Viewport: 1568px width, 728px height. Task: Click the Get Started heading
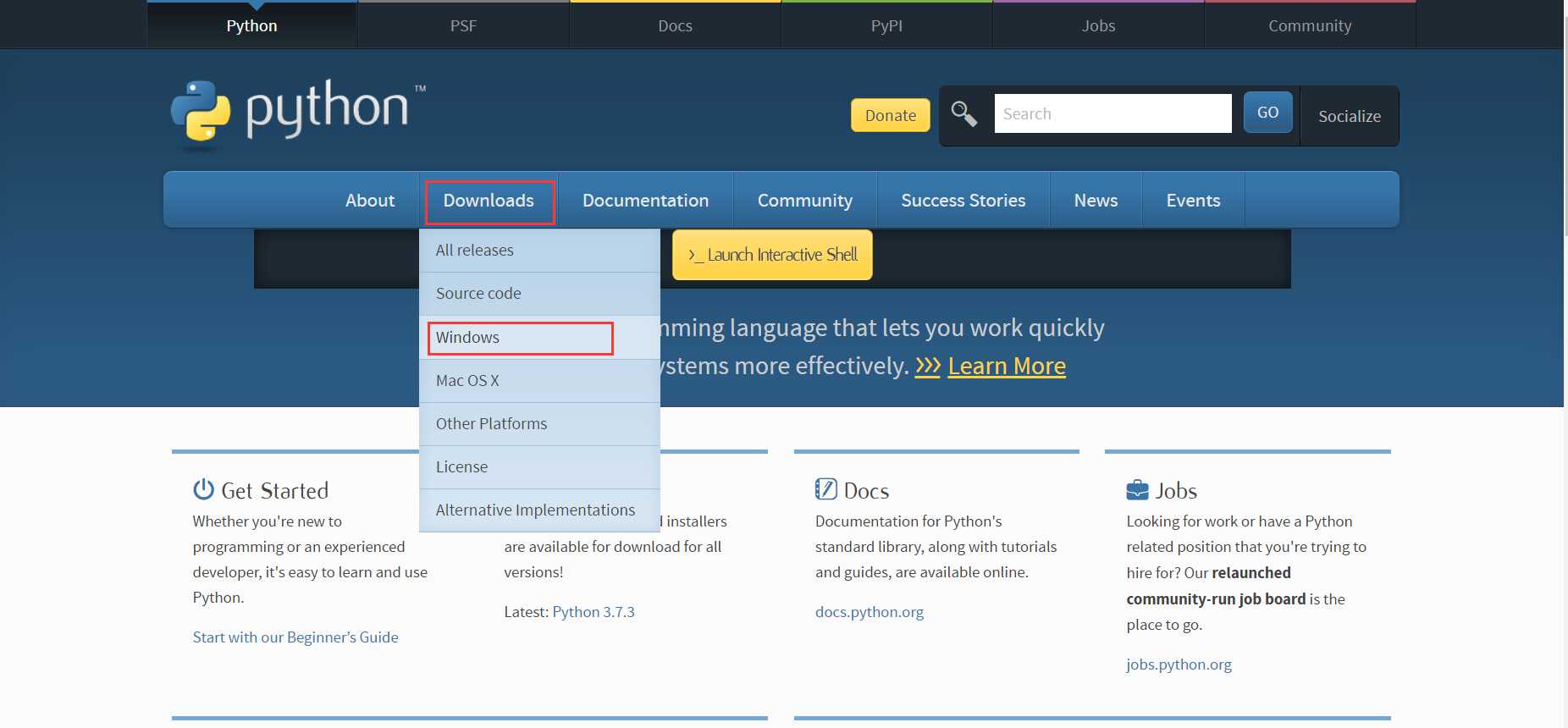274,491
